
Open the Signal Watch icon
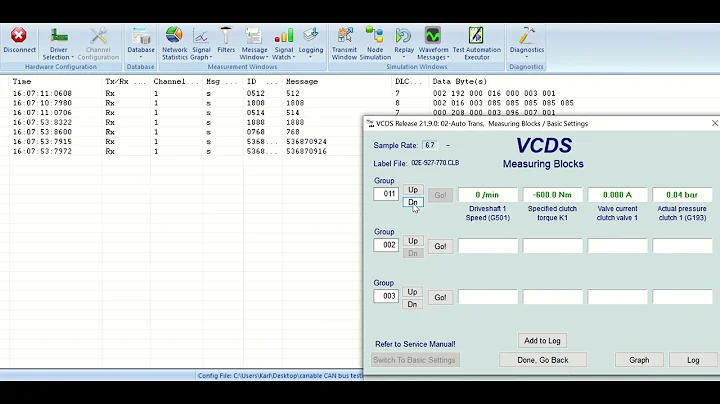[x=284, y=35]
